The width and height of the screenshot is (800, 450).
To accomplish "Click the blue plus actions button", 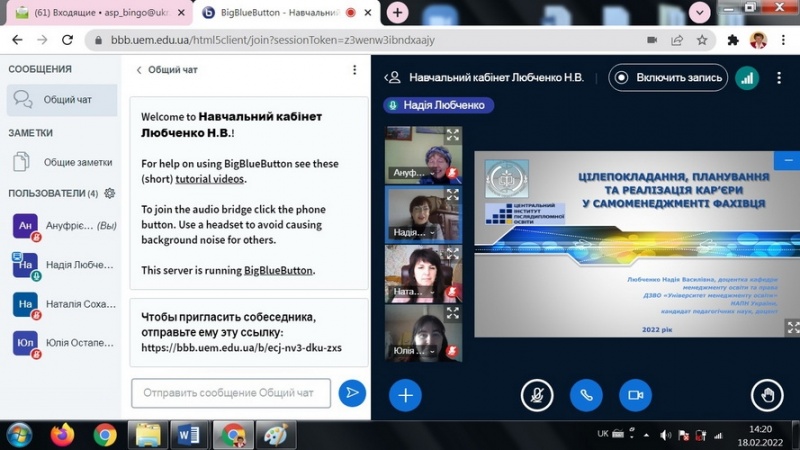I will point(405,395).
